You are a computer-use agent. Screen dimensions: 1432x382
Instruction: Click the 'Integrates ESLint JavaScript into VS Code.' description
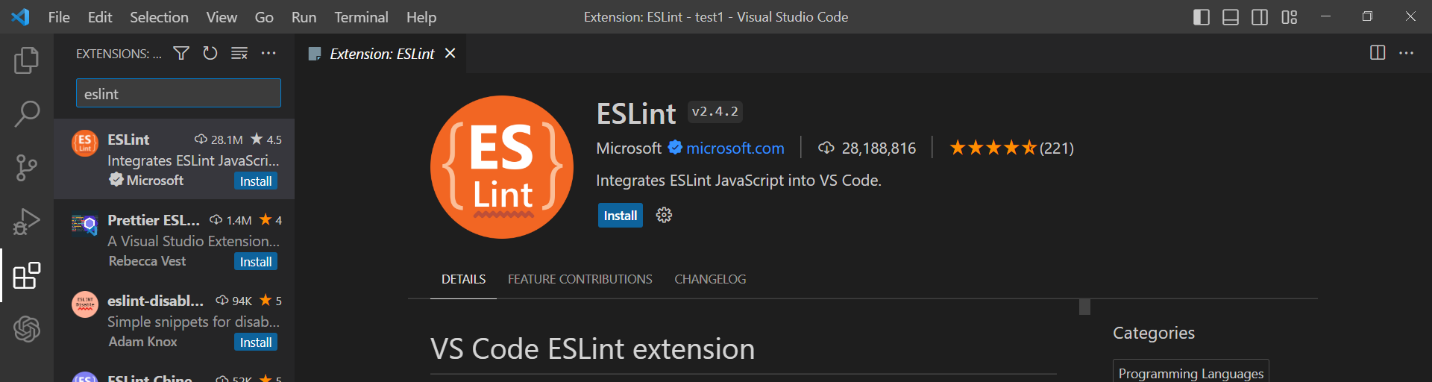point(738,181)
